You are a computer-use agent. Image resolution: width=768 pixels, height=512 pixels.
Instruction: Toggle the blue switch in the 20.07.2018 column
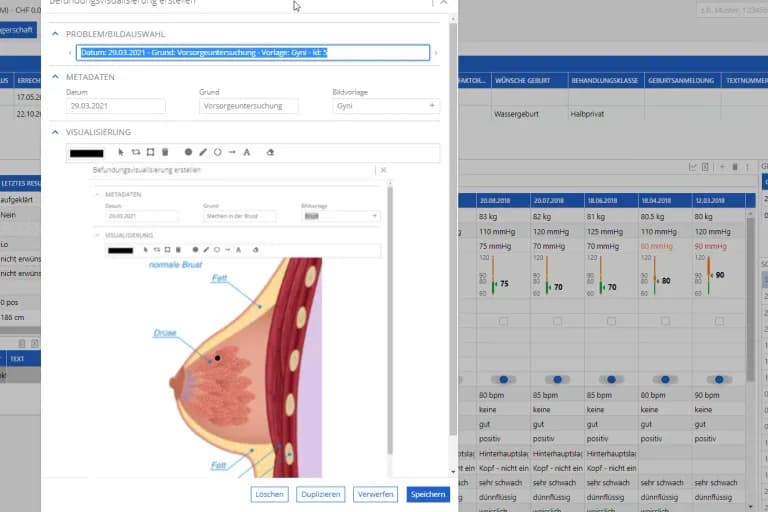coord(557,379)
